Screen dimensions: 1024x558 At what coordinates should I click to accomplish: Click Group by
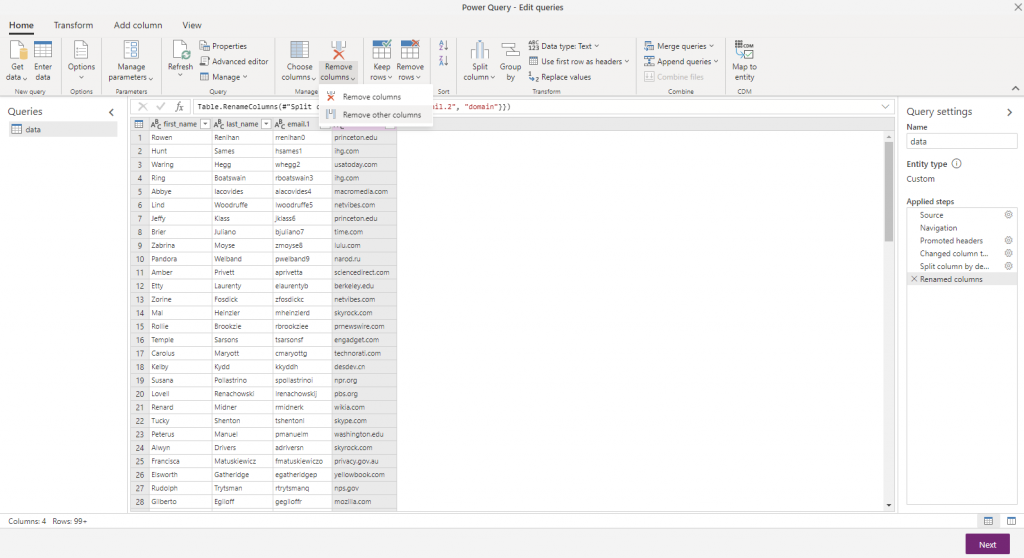click(510, 61)
